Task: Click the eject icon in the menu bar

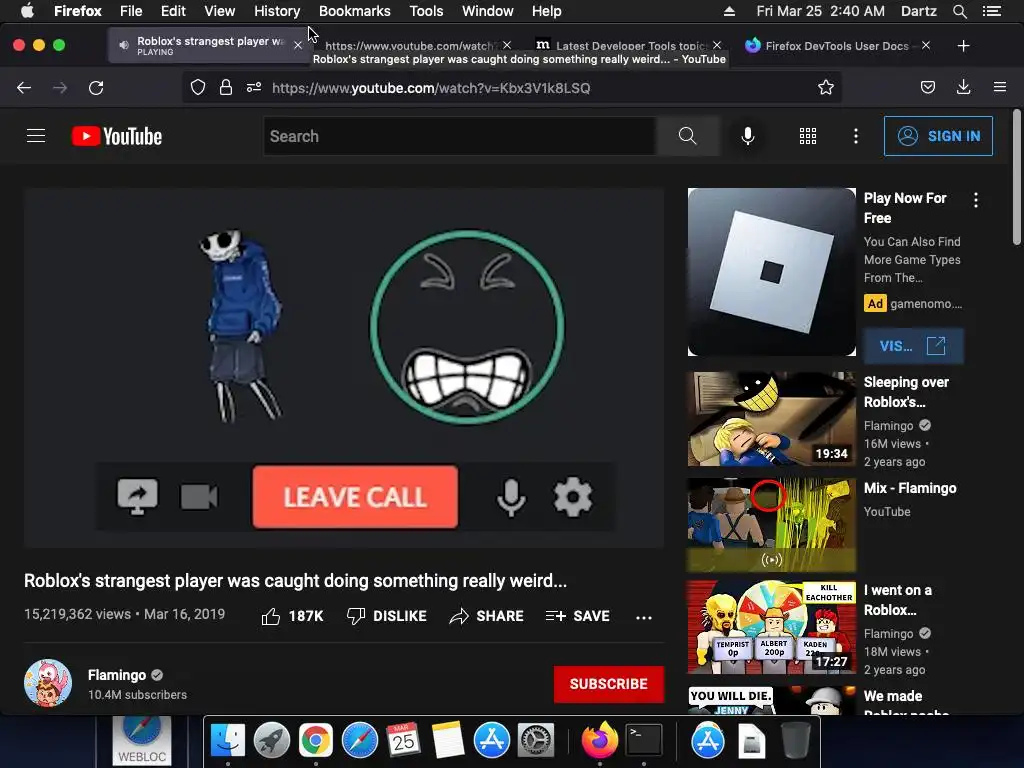Action: [729, 11]
